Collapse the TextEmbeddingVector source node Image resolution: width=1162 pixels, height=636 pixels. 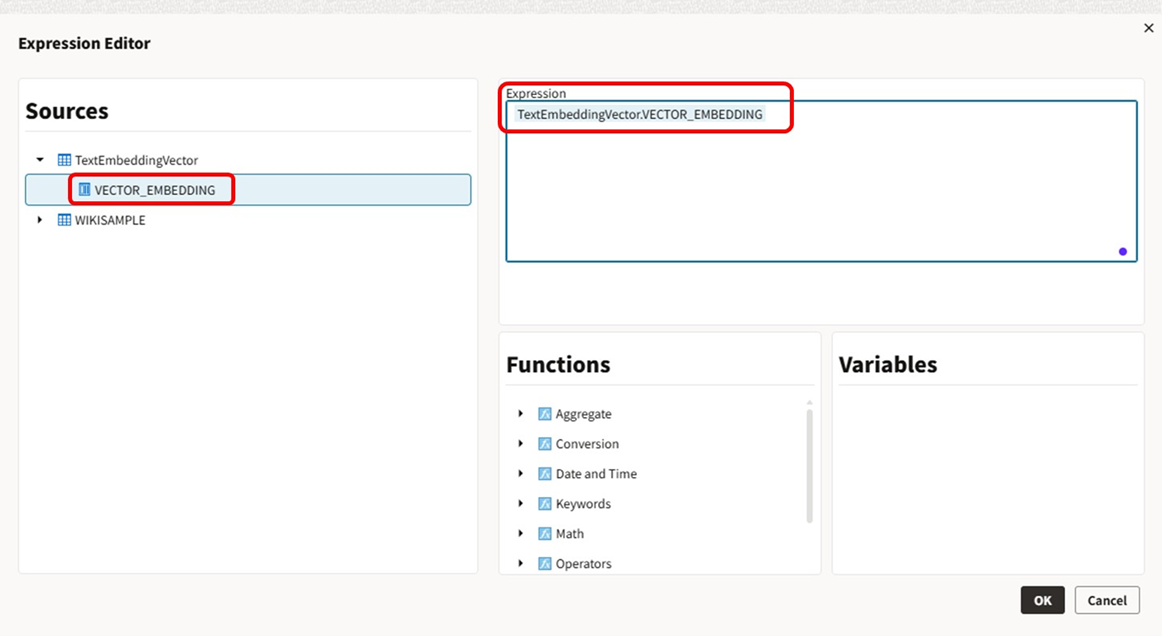(x=40, y=159)
